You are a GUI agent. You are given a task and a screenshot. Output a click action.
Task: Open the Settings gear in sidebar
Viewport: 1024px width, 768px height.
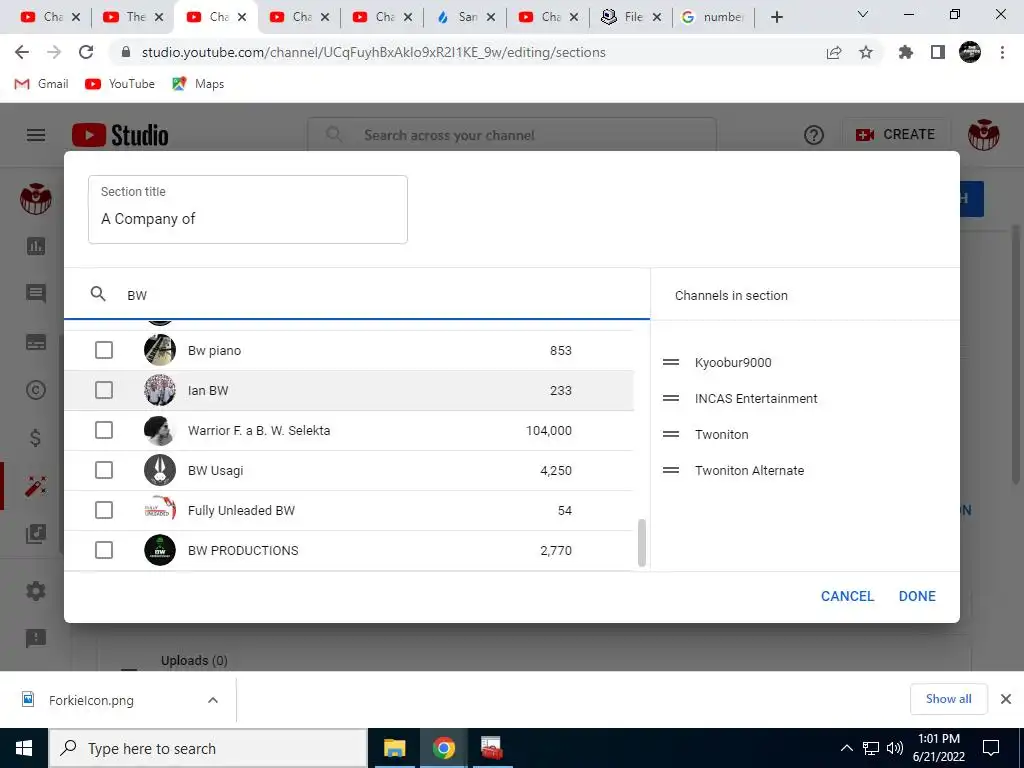click(x=36, y=591)
